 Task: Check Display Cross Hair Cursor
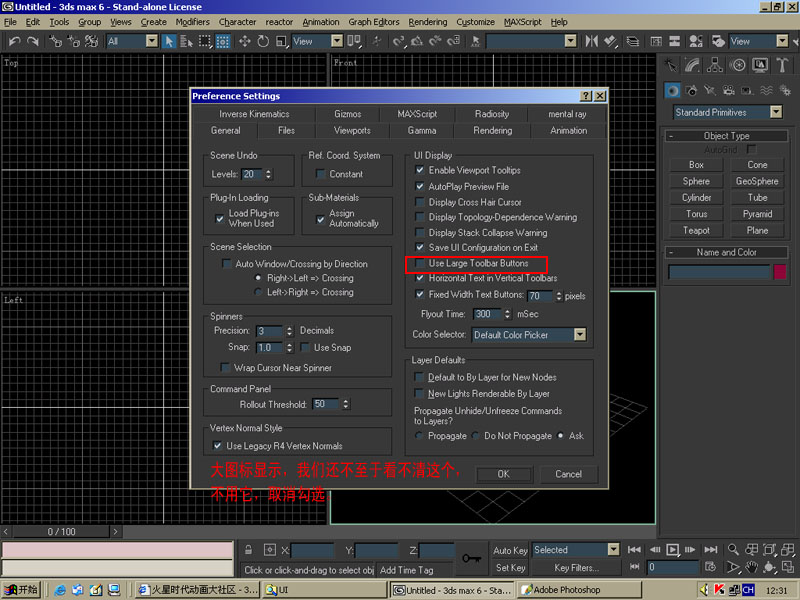pos(420,202)
